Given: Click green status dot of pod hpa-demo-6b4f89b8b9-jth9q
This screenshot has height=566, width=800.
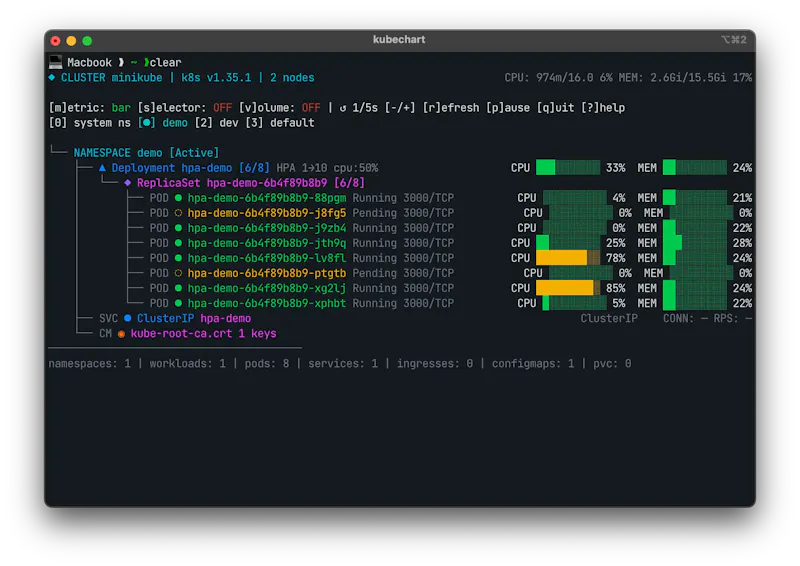Looking at the screenshot, I should 178,243.
